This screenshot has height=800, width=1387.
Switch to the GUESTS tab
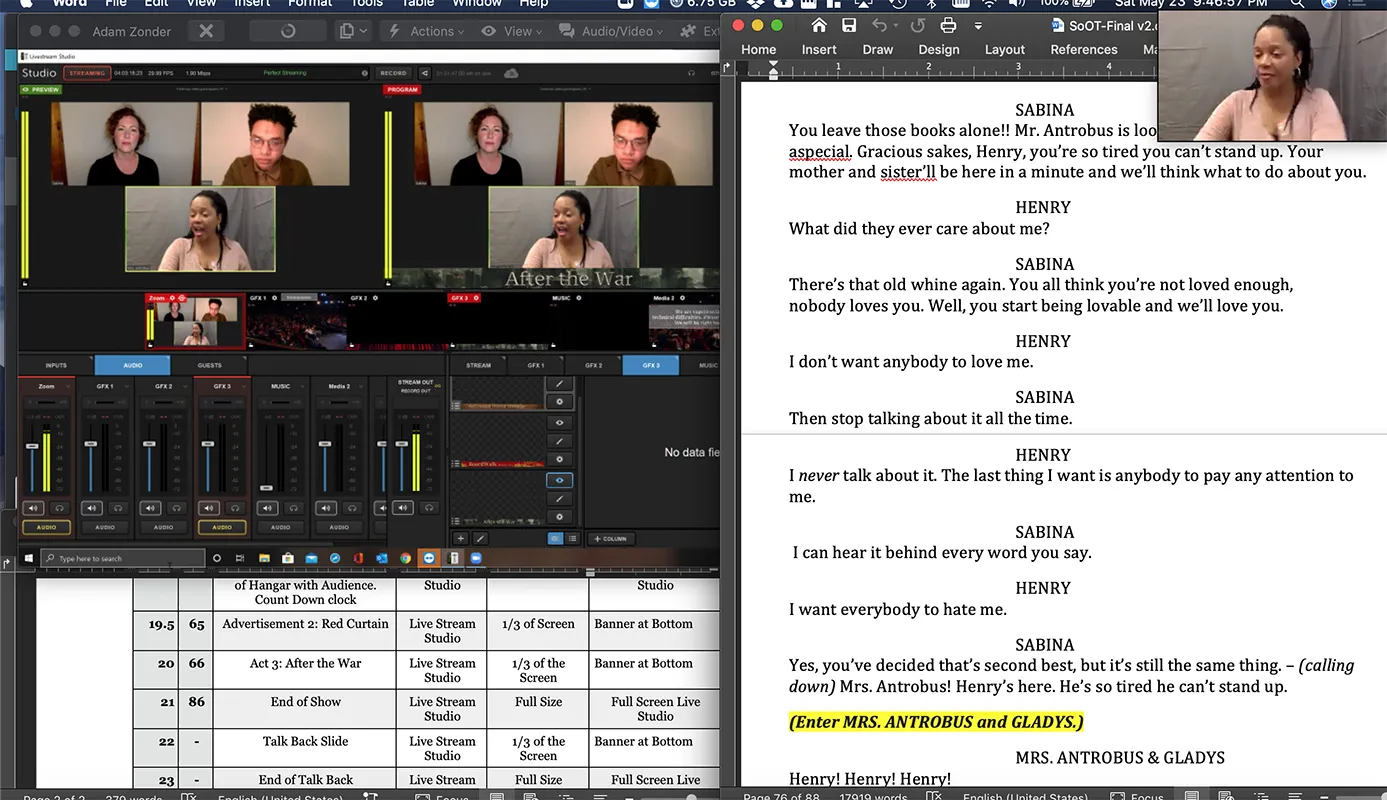coord(209,365)
